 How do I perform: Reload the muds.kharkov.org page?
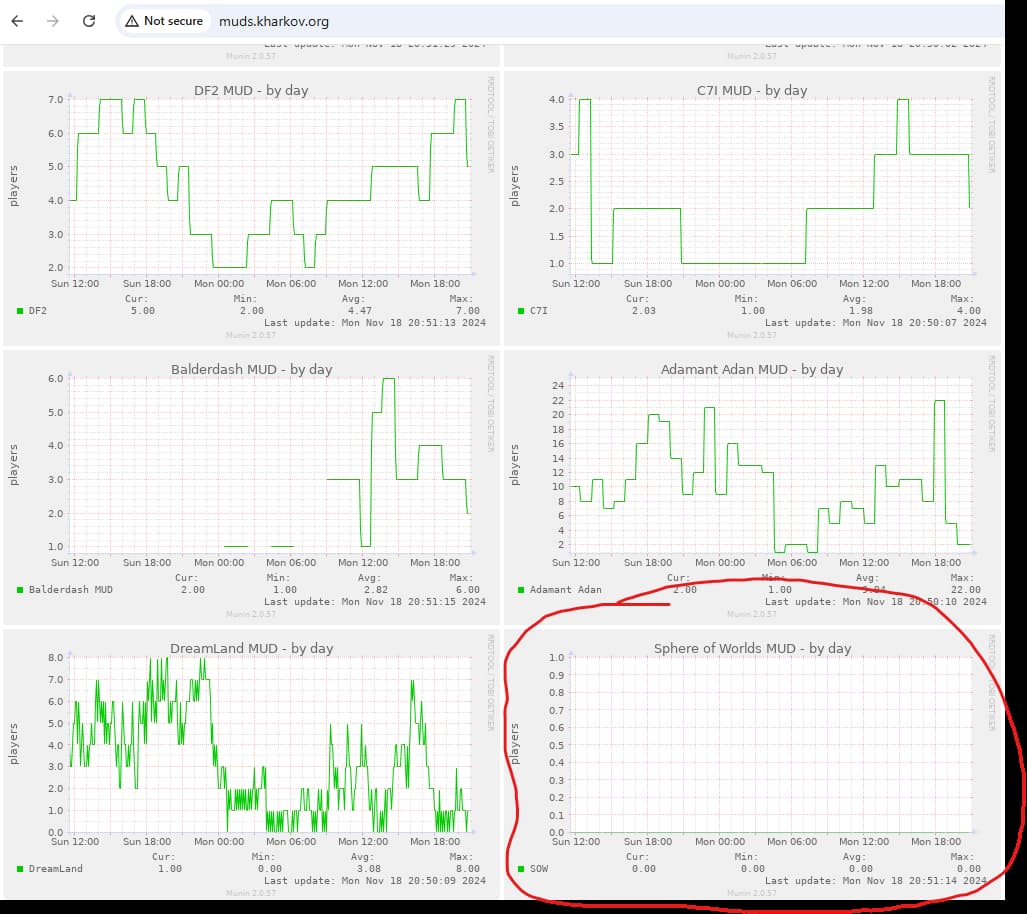click(89, 21)
